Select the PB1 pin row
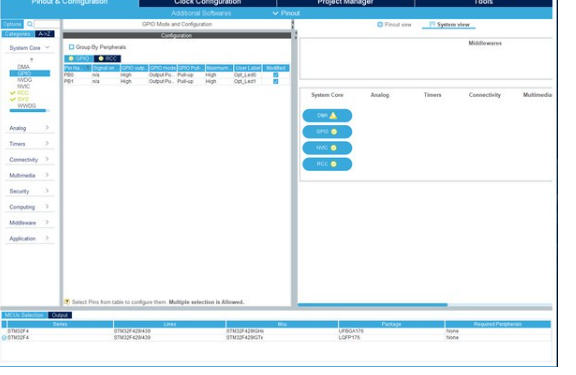The image size is (576, 375). pos(176,81)
